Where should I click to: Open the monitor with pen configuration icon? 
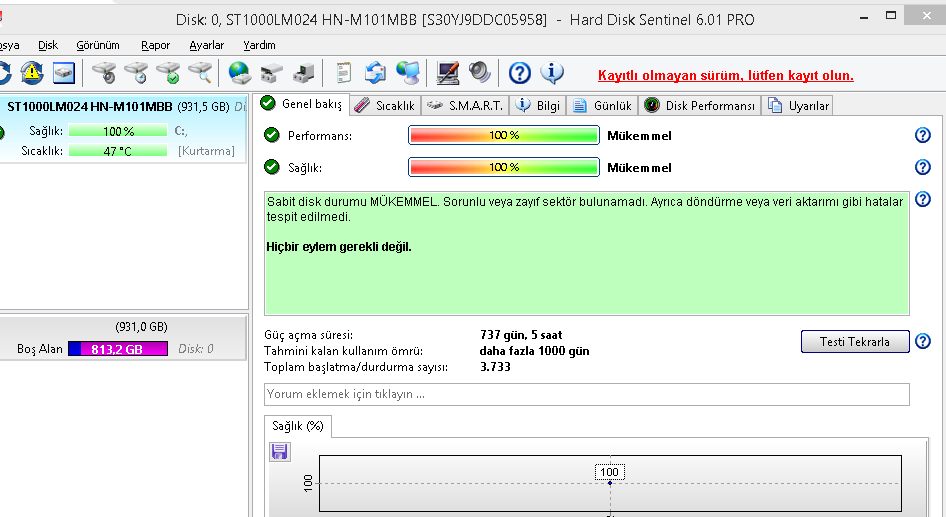point(448,73)
